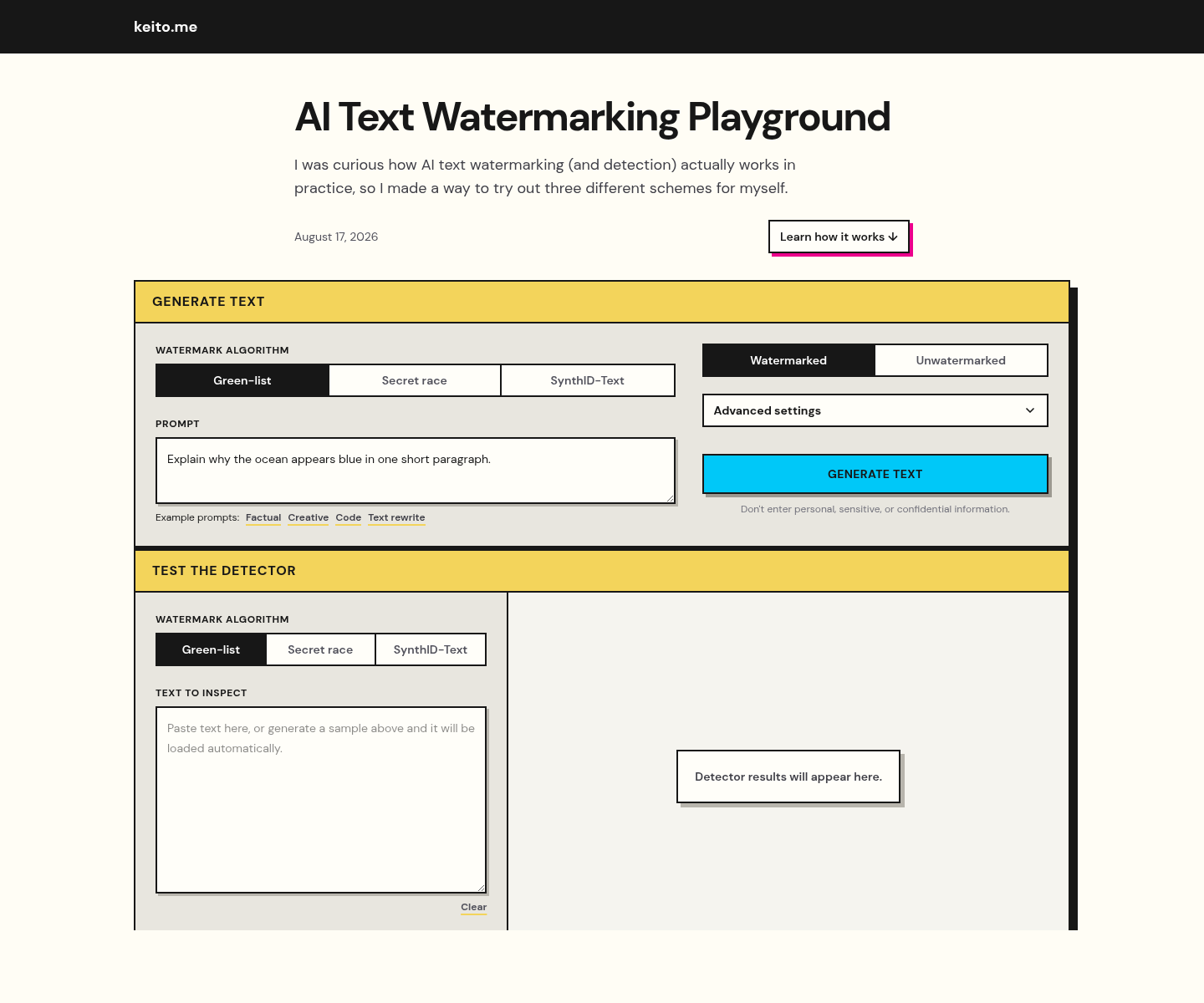Image resolution: width=1204 pixels, height=1003 pixels.
Task: Load the Factual example prompt
Action: point(263,518)
